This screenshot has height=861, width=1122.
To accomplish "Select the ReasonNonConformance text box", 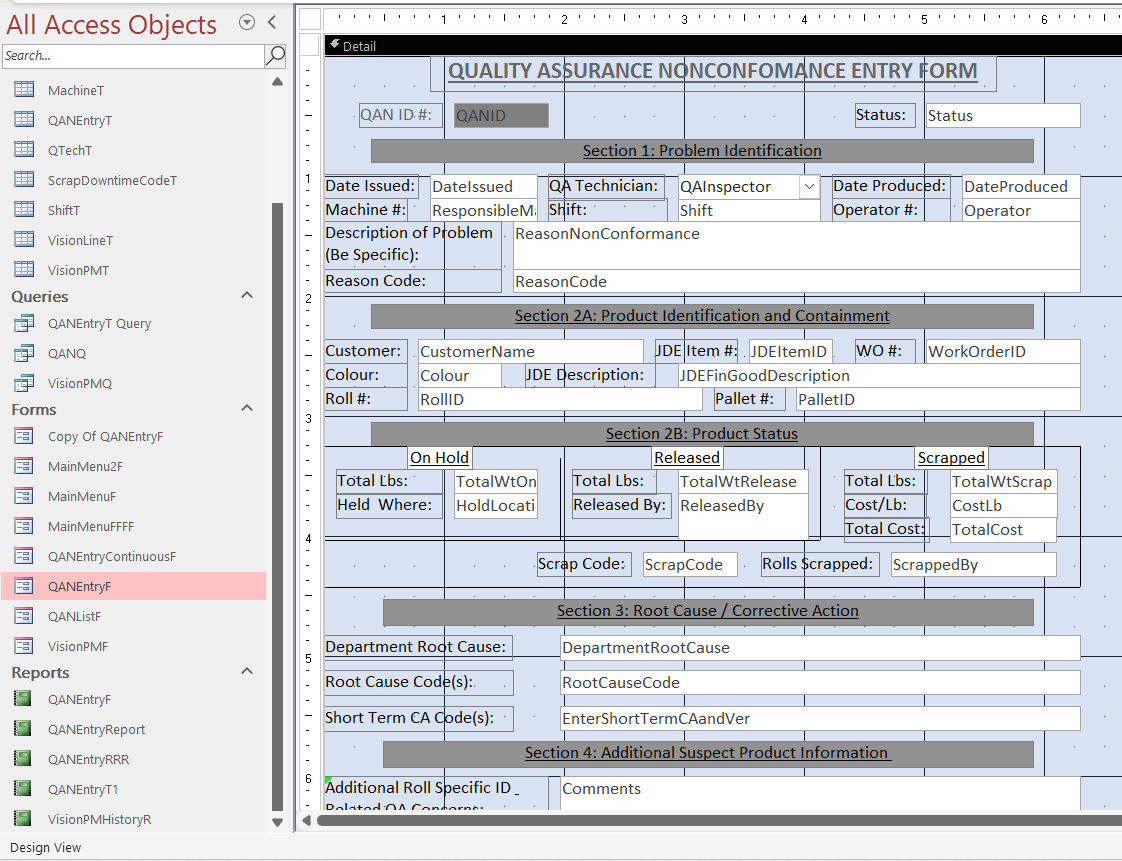I will 796,245.
